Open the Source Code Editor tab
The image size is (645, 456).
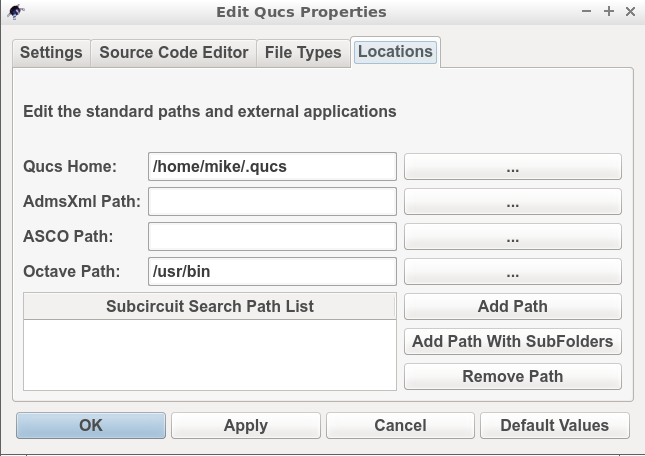[x=174, y=53]
